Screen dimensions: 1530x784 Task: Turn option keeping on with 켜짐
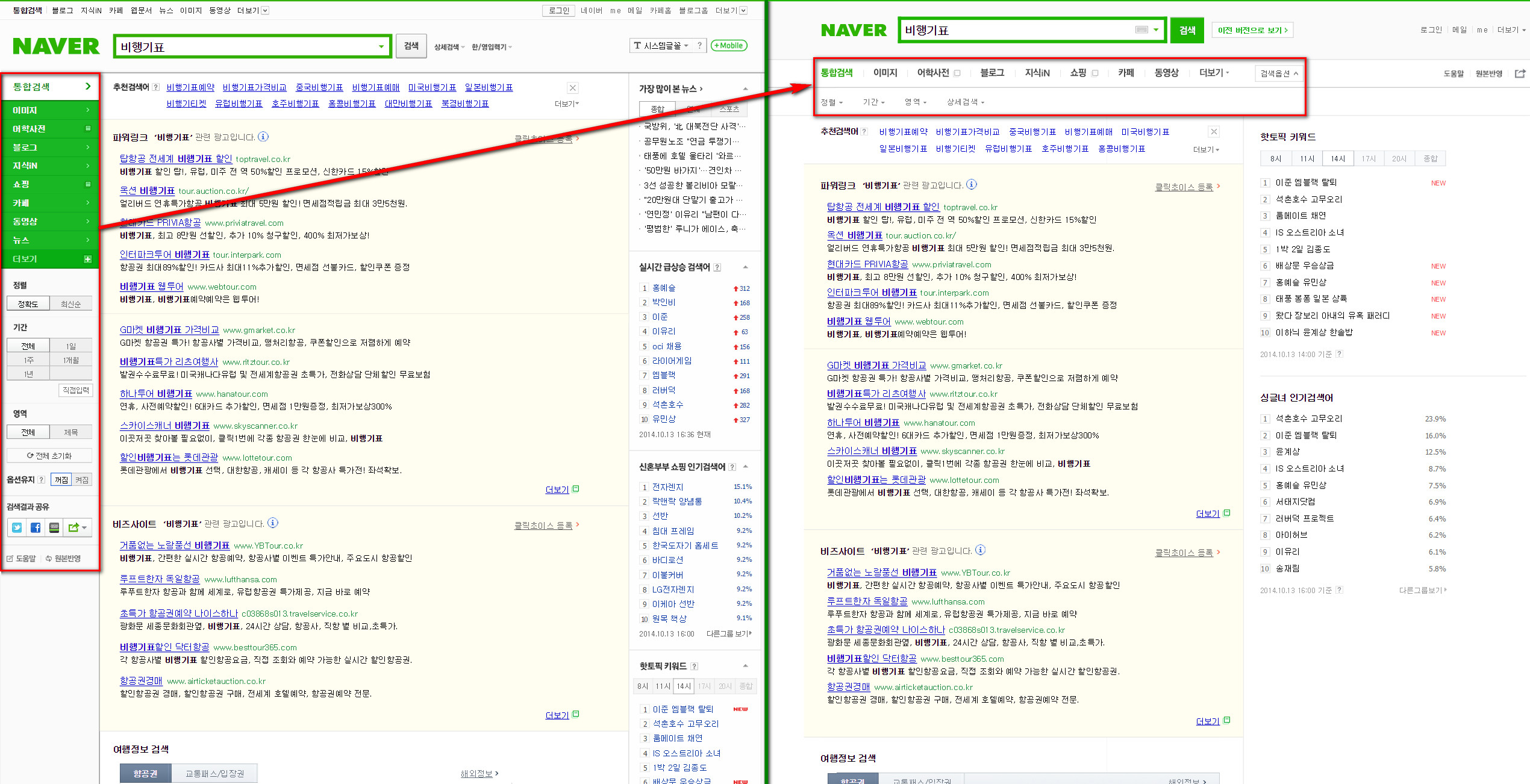(x=82, y=480)
